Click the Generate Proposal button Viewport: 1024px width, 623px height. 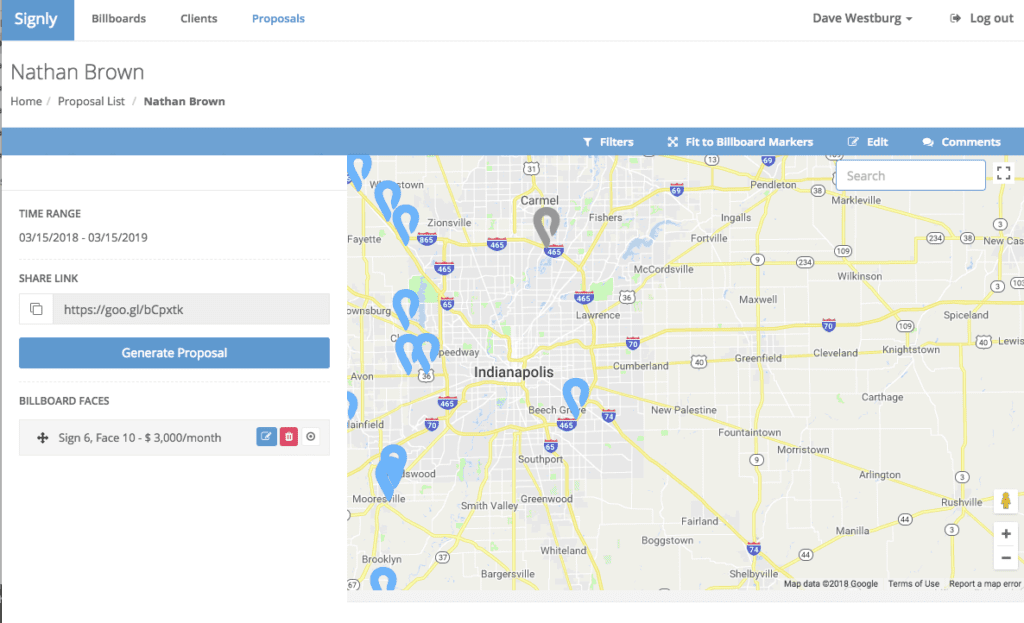click(x=174, y=353)
